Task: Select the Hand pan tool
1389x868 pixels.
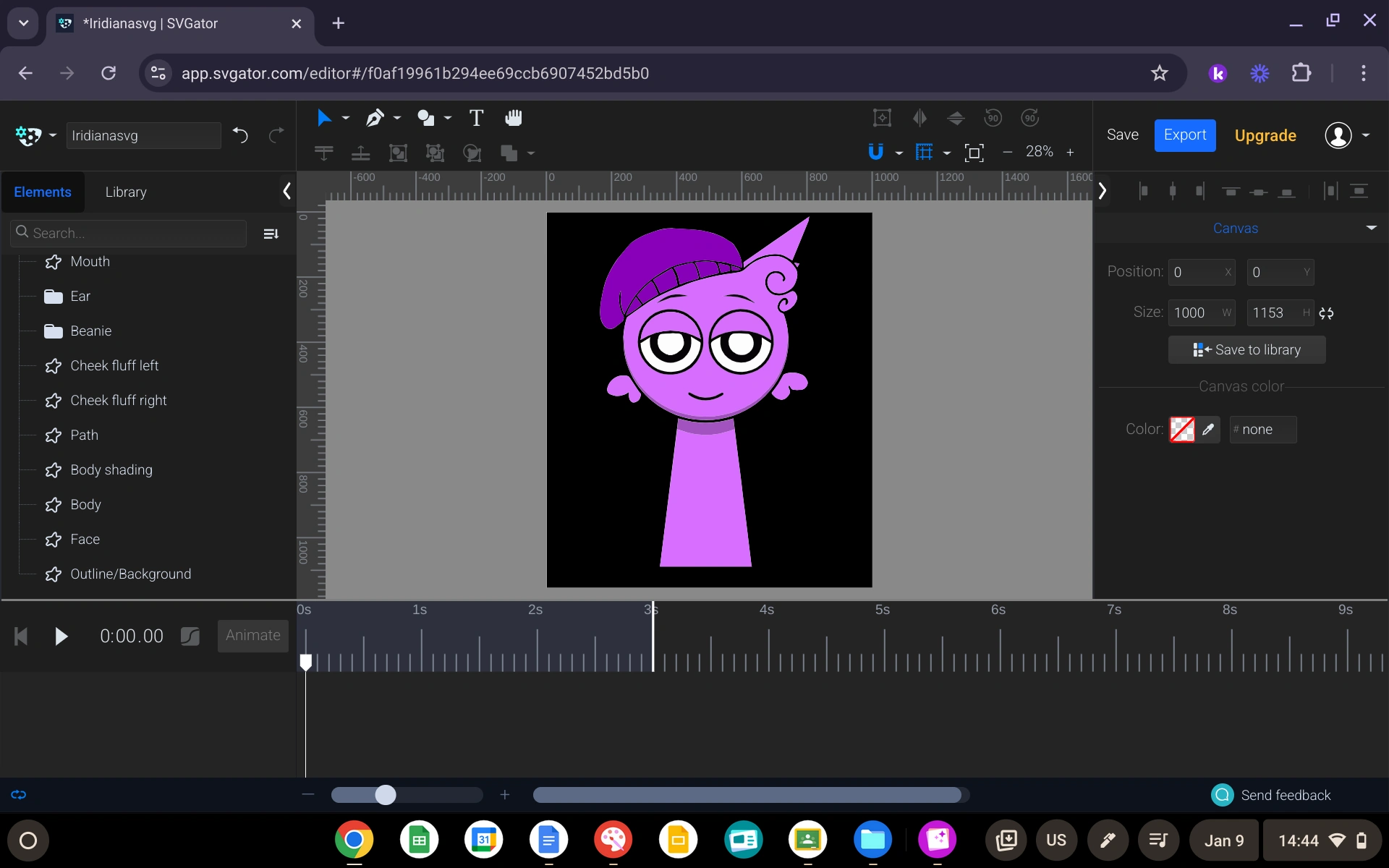Action: coord(514,118)
